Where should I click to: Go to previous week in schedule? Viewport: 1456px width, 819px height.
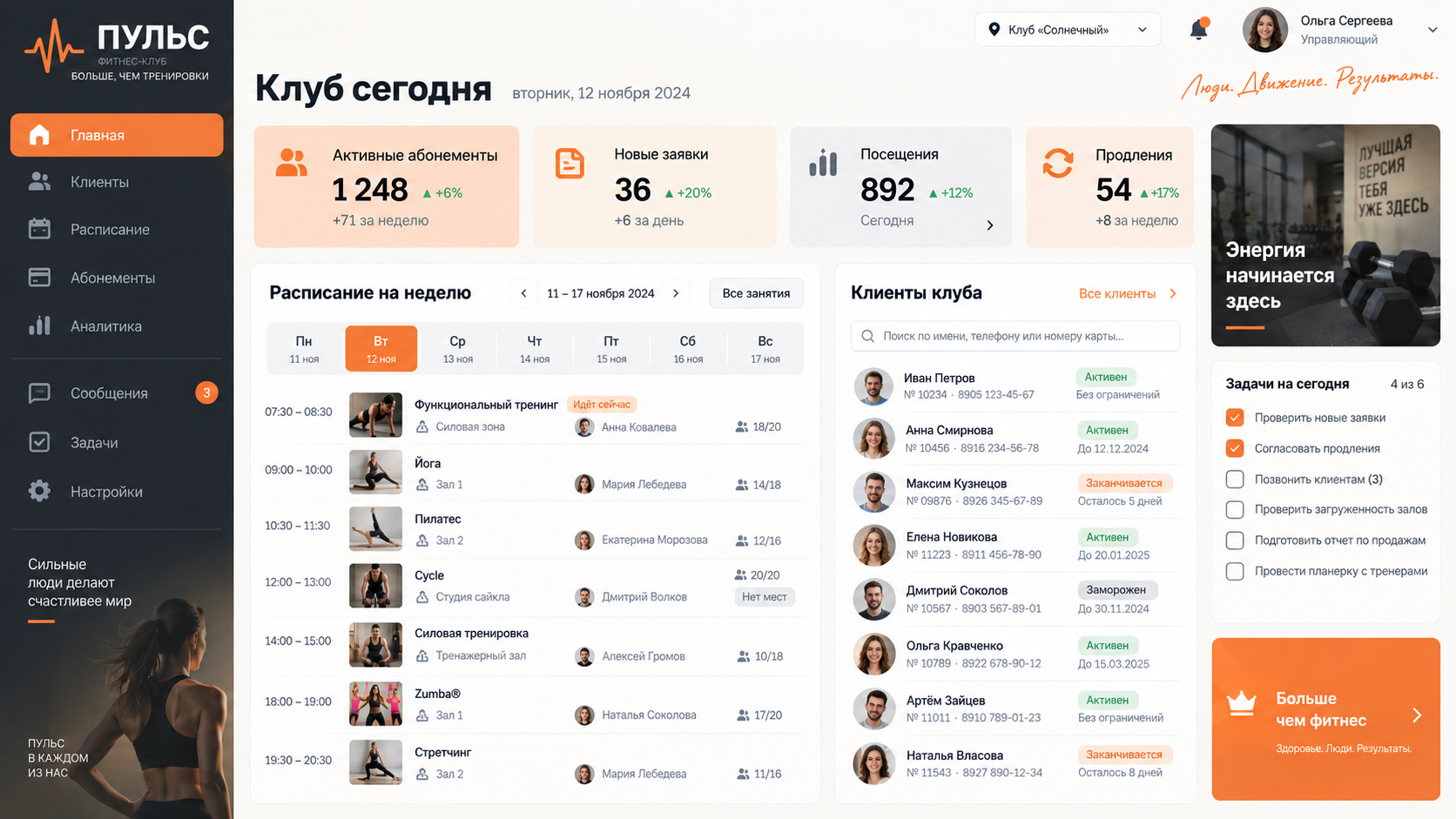point(523,293)
